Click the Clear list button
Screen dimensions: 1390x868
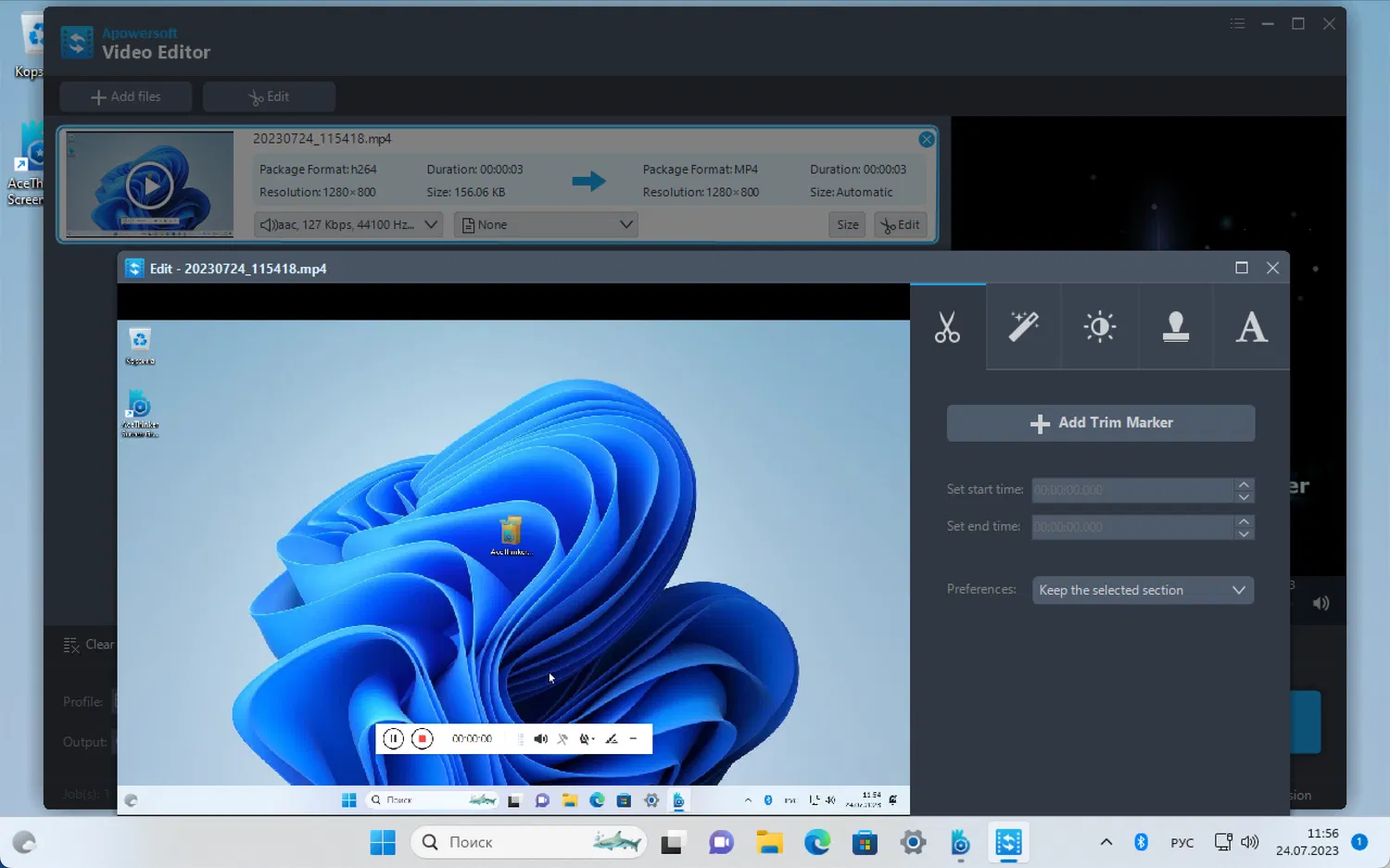pyautogui.click(x=89, y=645)
